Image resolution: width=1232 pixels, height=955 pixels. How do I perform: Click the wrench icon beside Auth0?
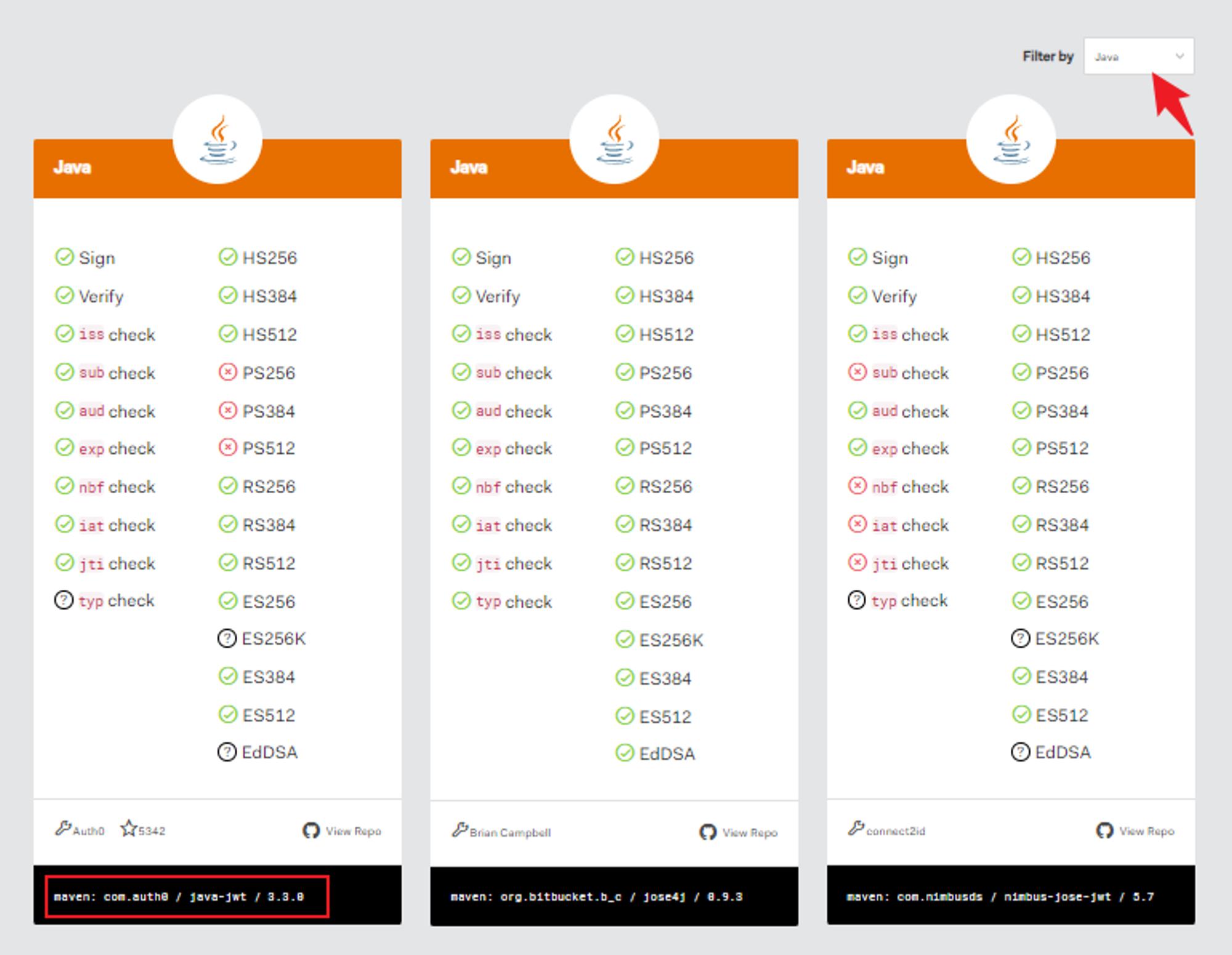(x=63, y=828)
